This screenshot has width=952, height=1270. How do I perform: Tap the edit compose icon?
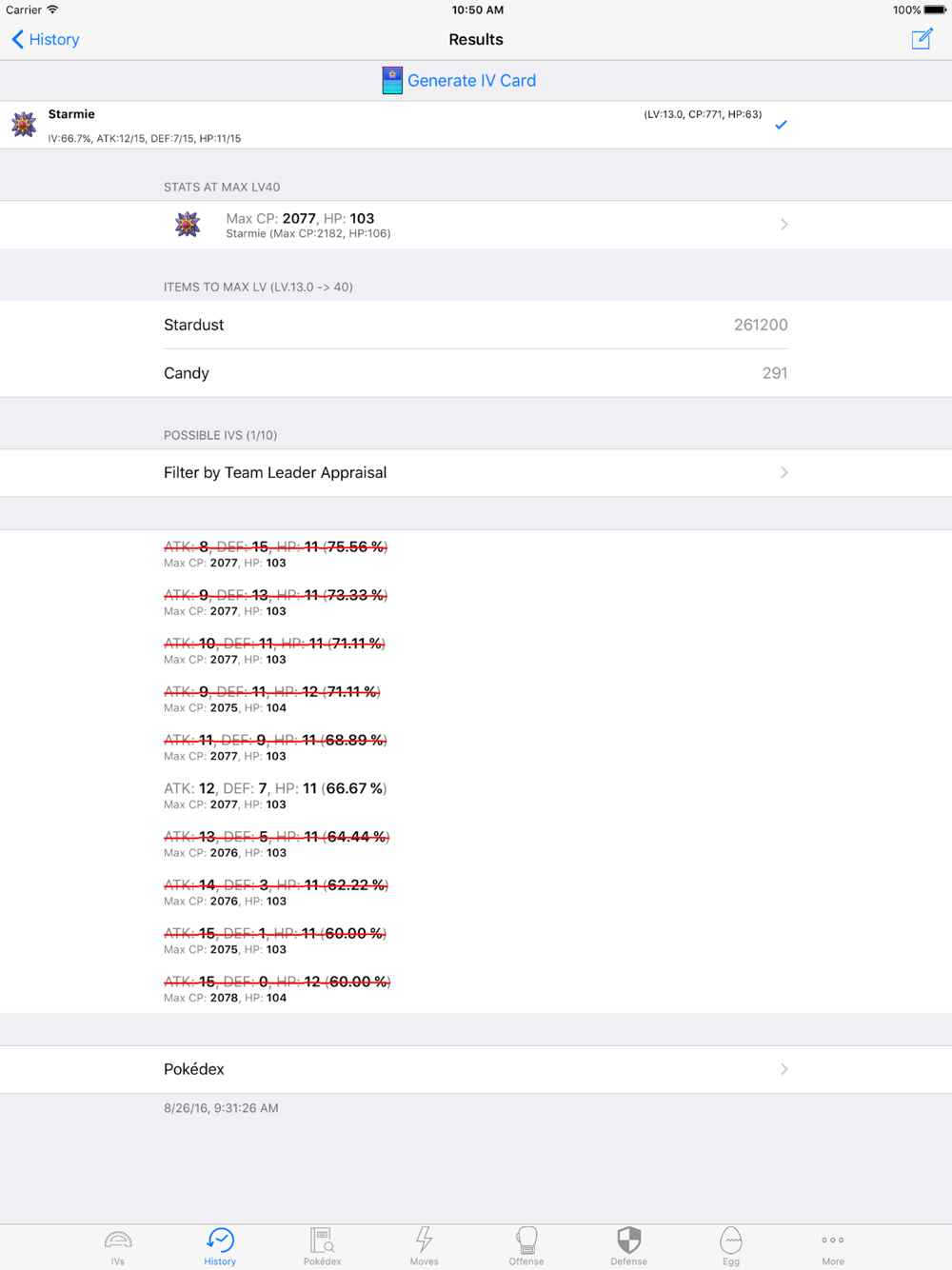coord(922,39)
